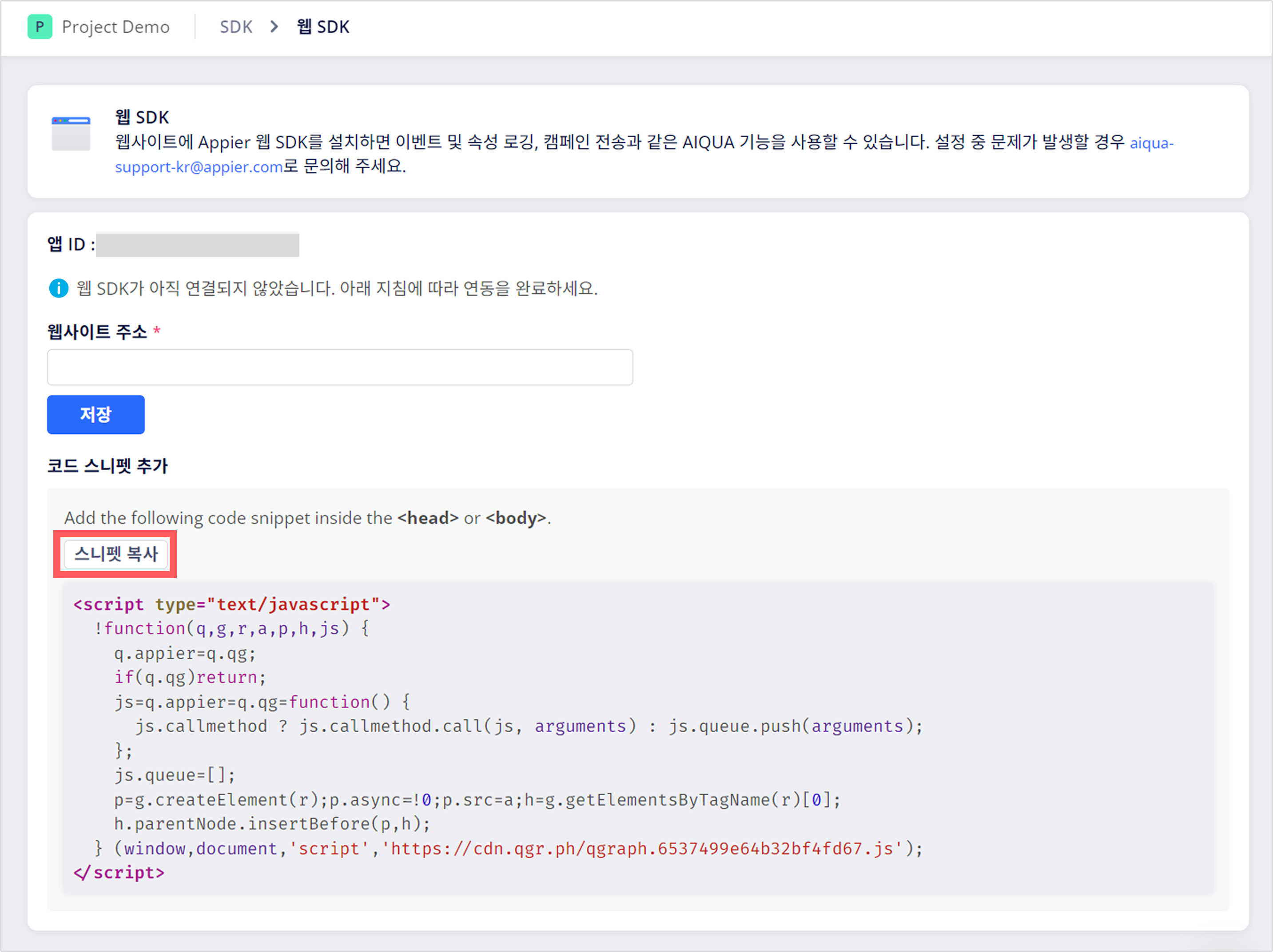
Task: Click the 코드 스니펫 추가 heading
Action: coord(107,465)
